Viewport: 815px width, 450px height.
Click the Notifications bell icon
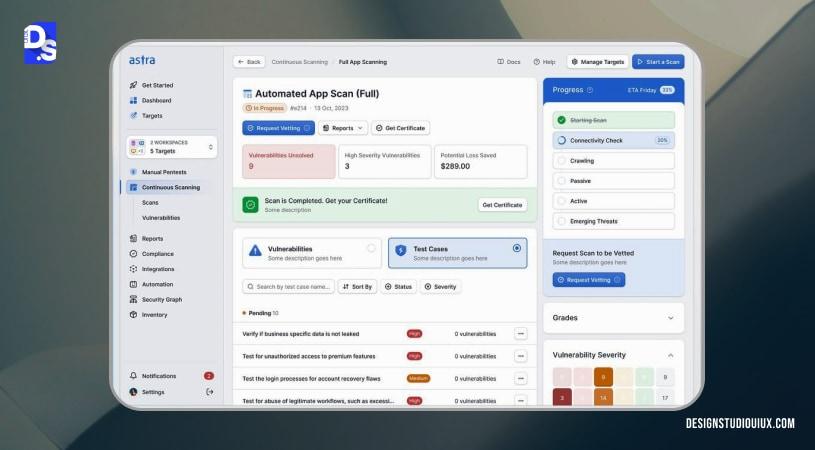pos(133,376)
